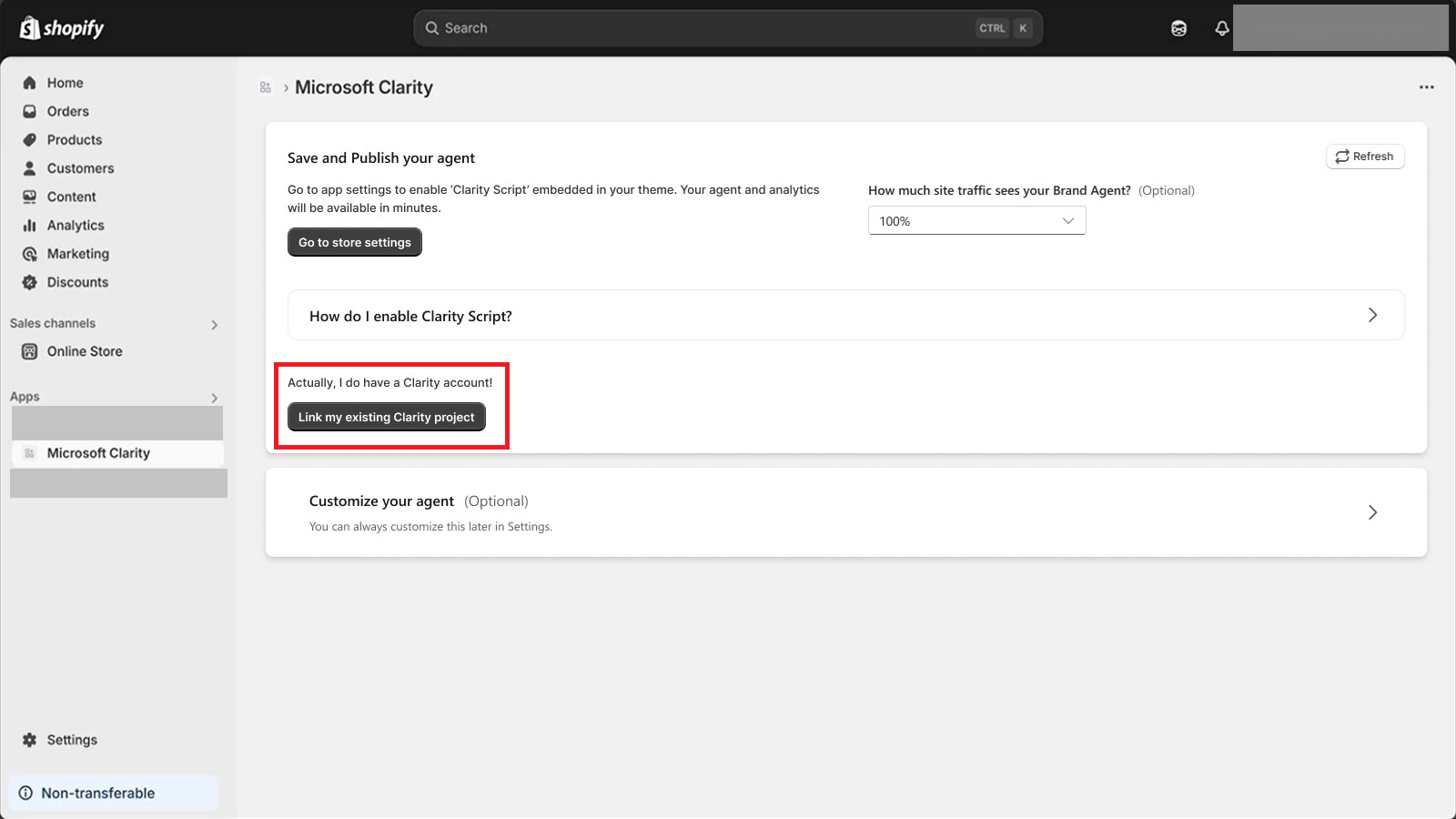The width and height of the screenshot is (1456, 819).
Task: Click Link my existing Clarity project
Action: coord(387,417)
